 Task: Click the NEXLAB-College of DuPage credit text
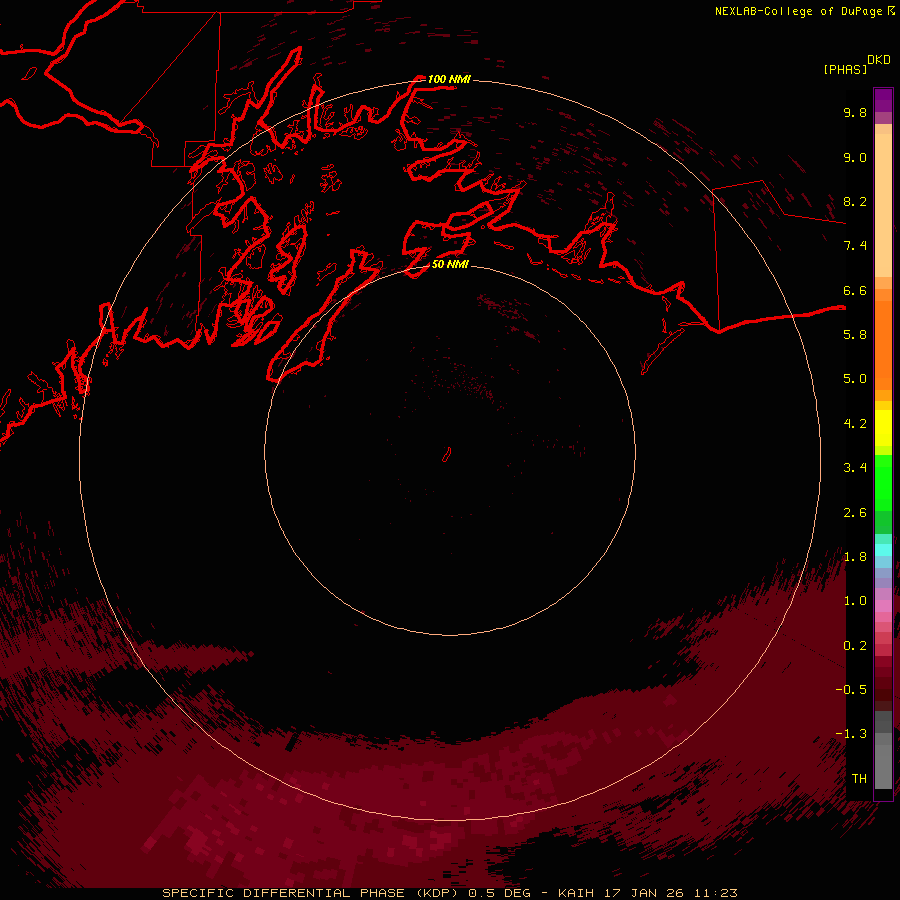coord(798,11)
